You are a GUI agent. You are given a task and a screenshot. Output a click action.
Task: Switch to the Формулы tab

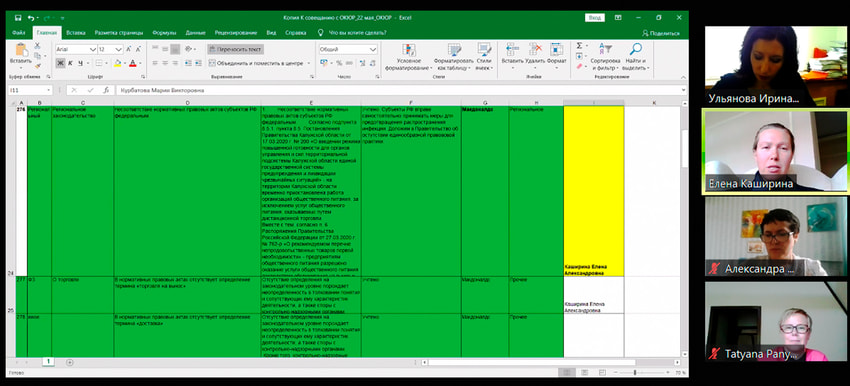pos(164,33)
